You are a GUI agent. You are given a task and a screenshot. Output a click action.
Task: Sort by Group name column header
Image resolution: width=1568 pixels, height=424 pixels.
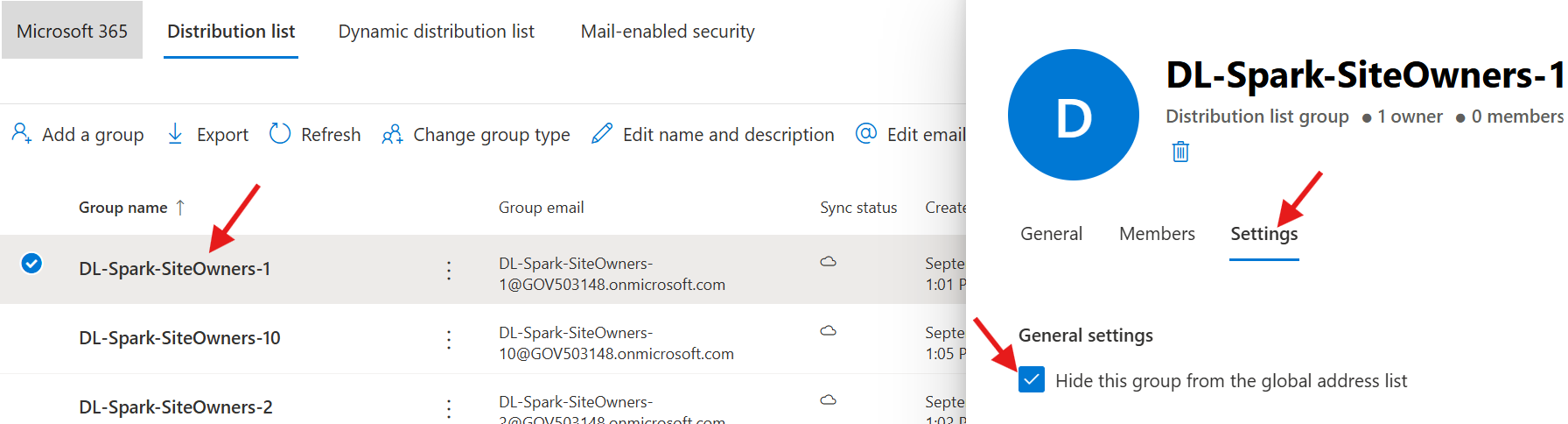click(x=123, y=208)
